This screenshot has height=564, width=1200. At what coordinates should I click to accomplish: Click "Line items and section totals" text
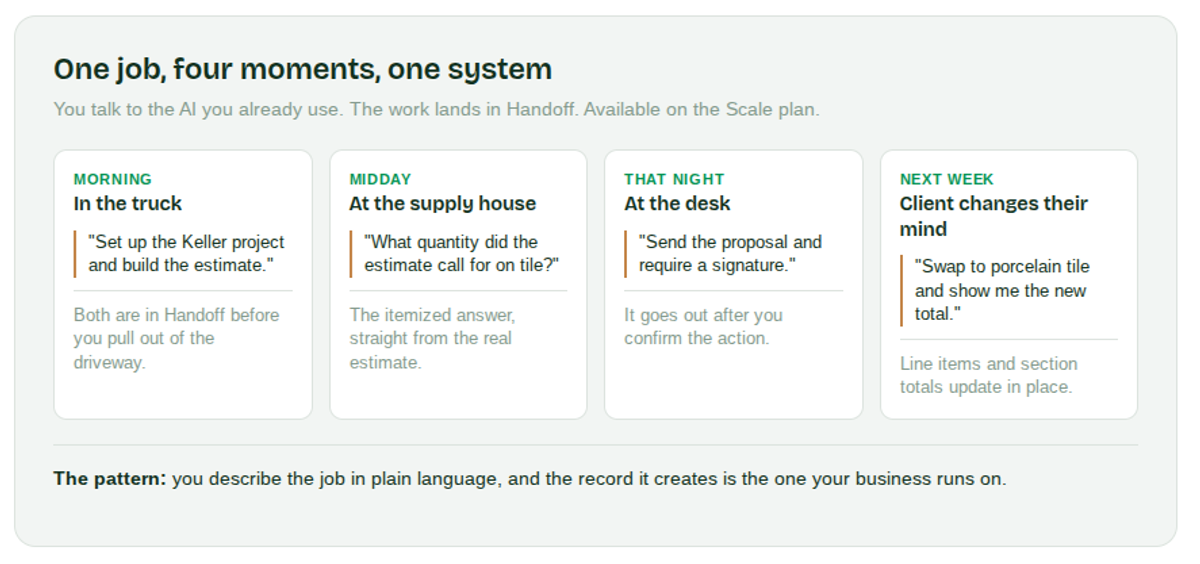pos(988,375)
